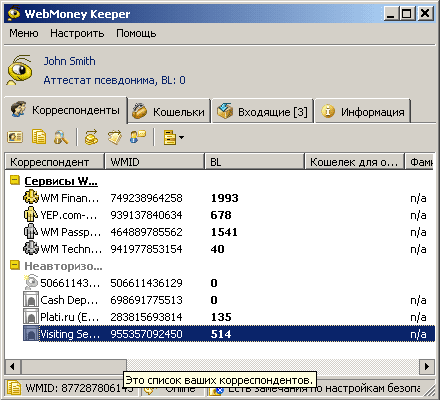Open the Меню menu
Image resolution: width=440 pixels, height=400 pixels.
24,33
